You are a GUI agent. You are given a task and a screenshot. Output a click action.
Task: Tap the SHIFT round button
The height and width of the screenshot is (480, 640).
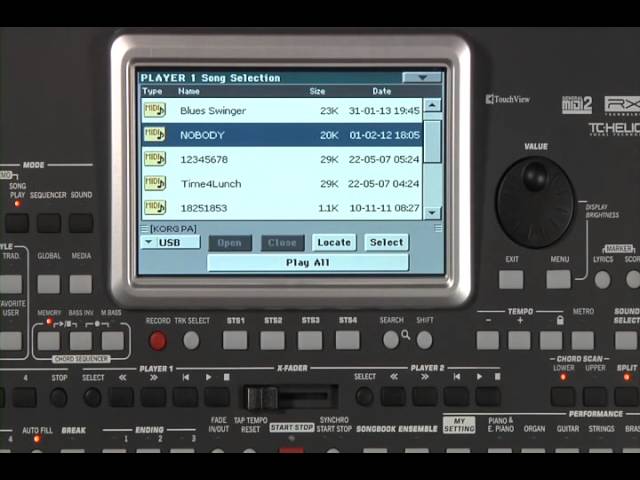click(x=424, y=340)
